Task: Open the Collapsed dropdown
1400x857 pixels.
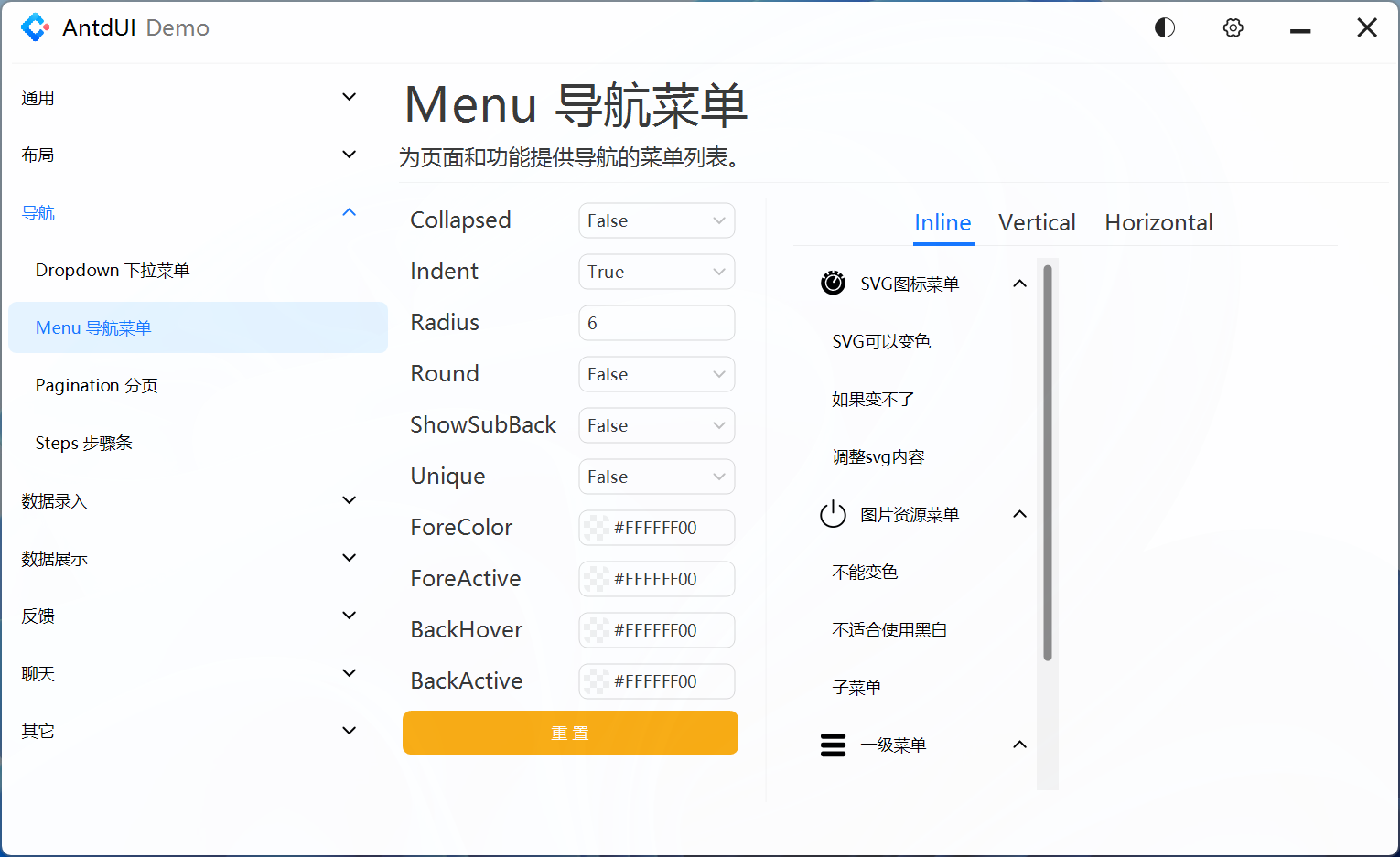Action: (656, 220)
